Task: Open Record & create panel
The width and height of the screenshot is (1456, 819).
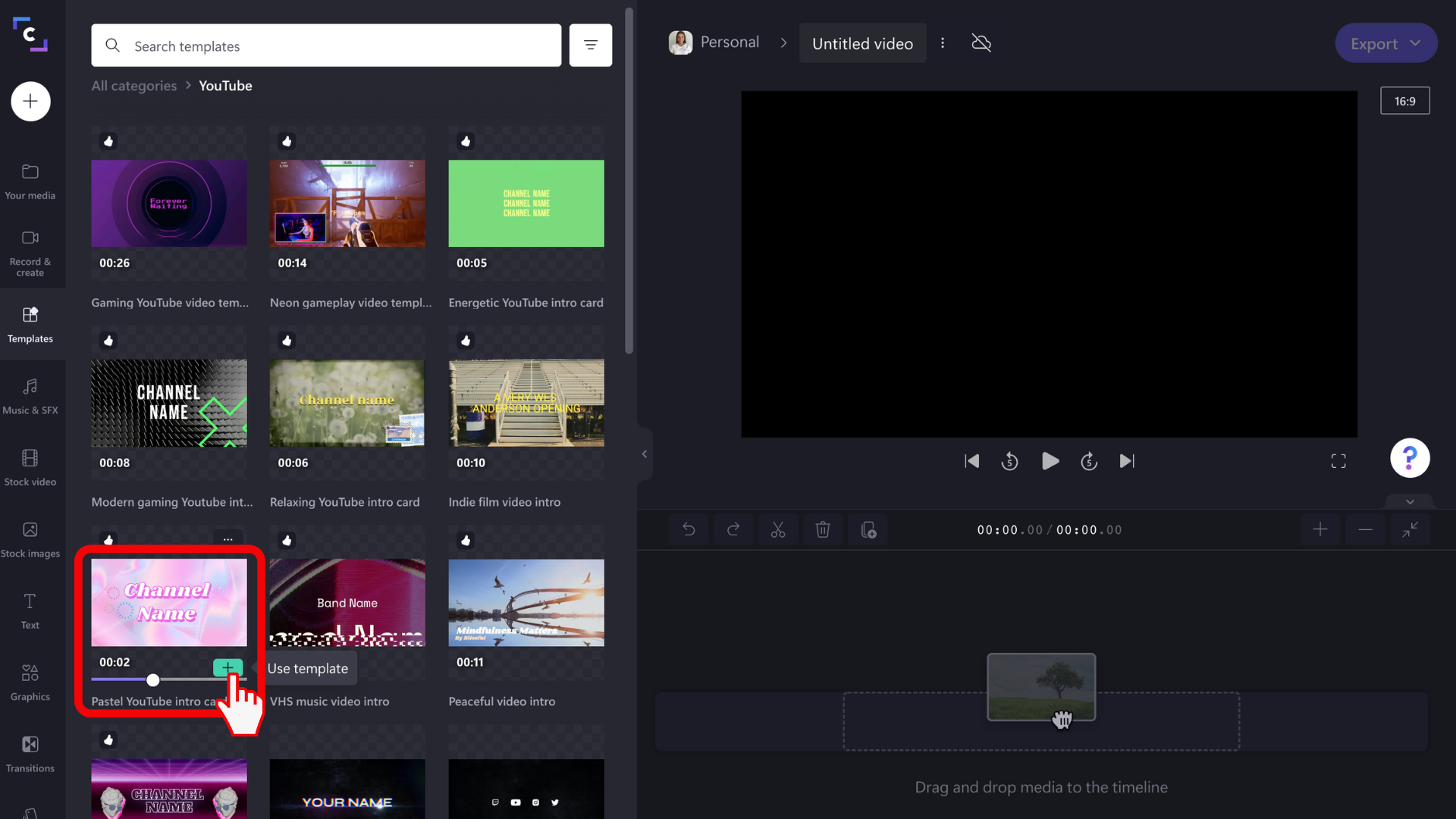Action: pyautogui.click(x=30, y=253)
